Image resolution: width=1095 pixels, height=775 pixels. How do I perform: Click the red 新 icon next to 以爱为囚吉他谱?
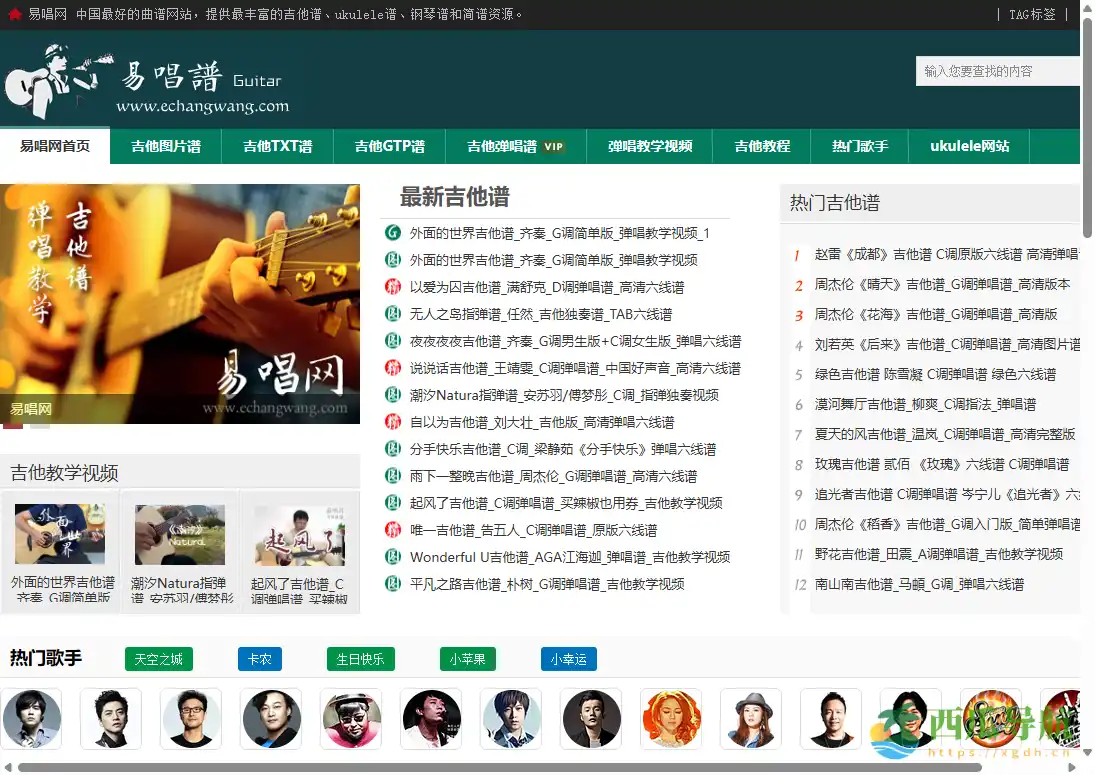coord(392,286)
